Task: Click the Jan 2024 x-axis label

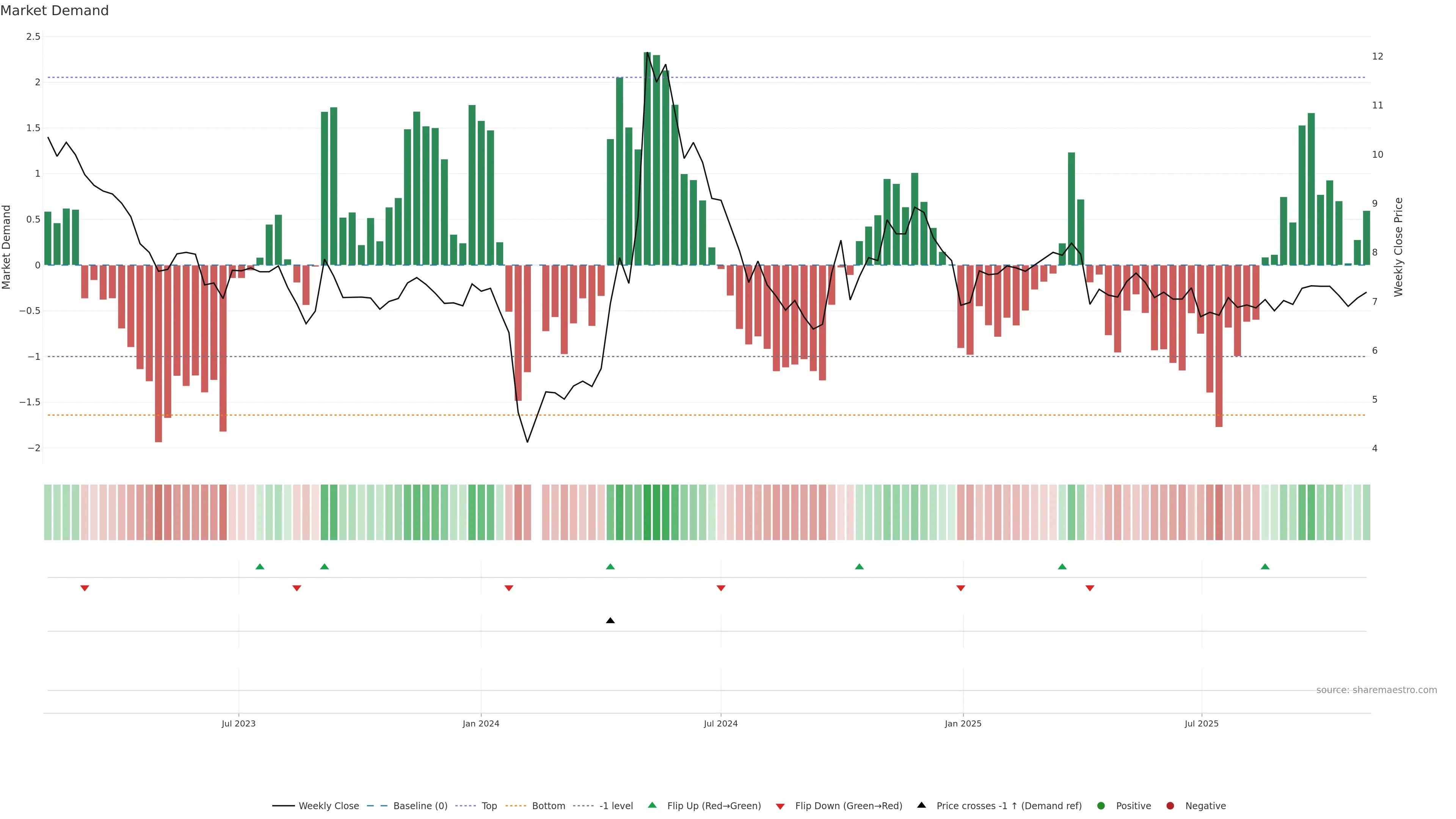Action: click(x=480, y=724)
